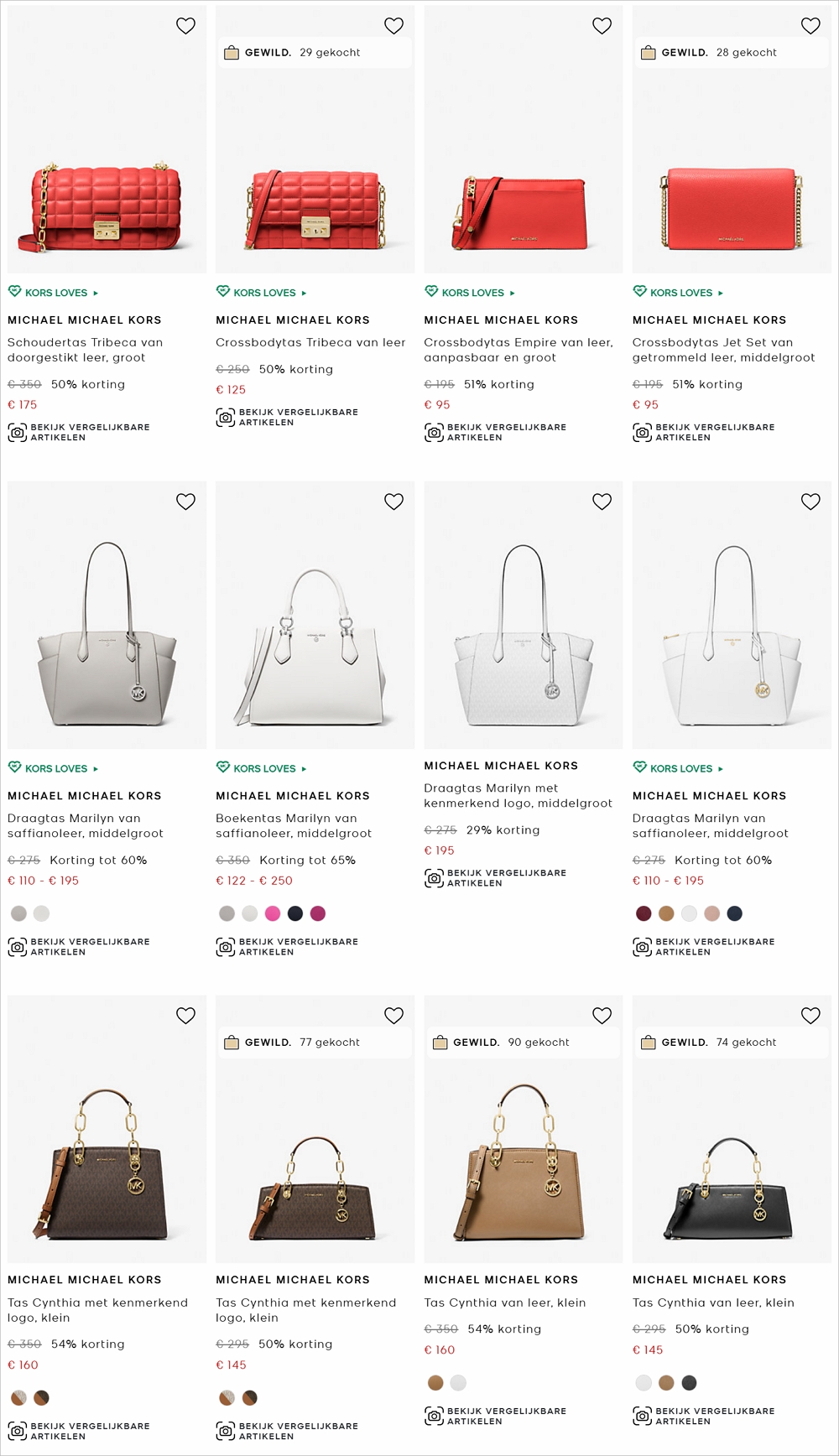Favorite the Schoudertas Tribeca heart icon
Screen dimensions: 839x1456
tap(185, 26)
